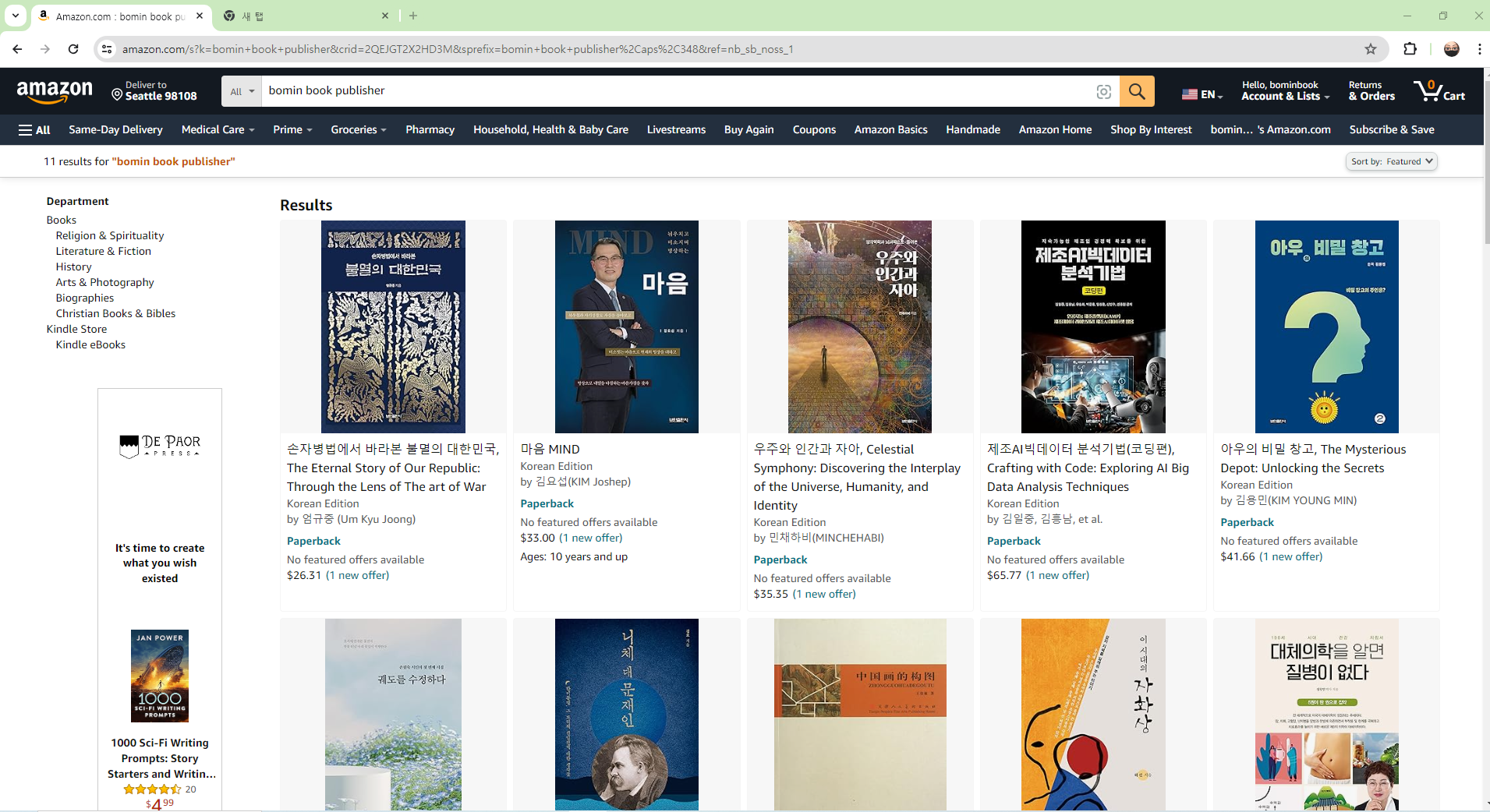Open the Chrome profile avatar
The width and height of the screenshot is (1490, 812).
click(x=1452, y=49)
